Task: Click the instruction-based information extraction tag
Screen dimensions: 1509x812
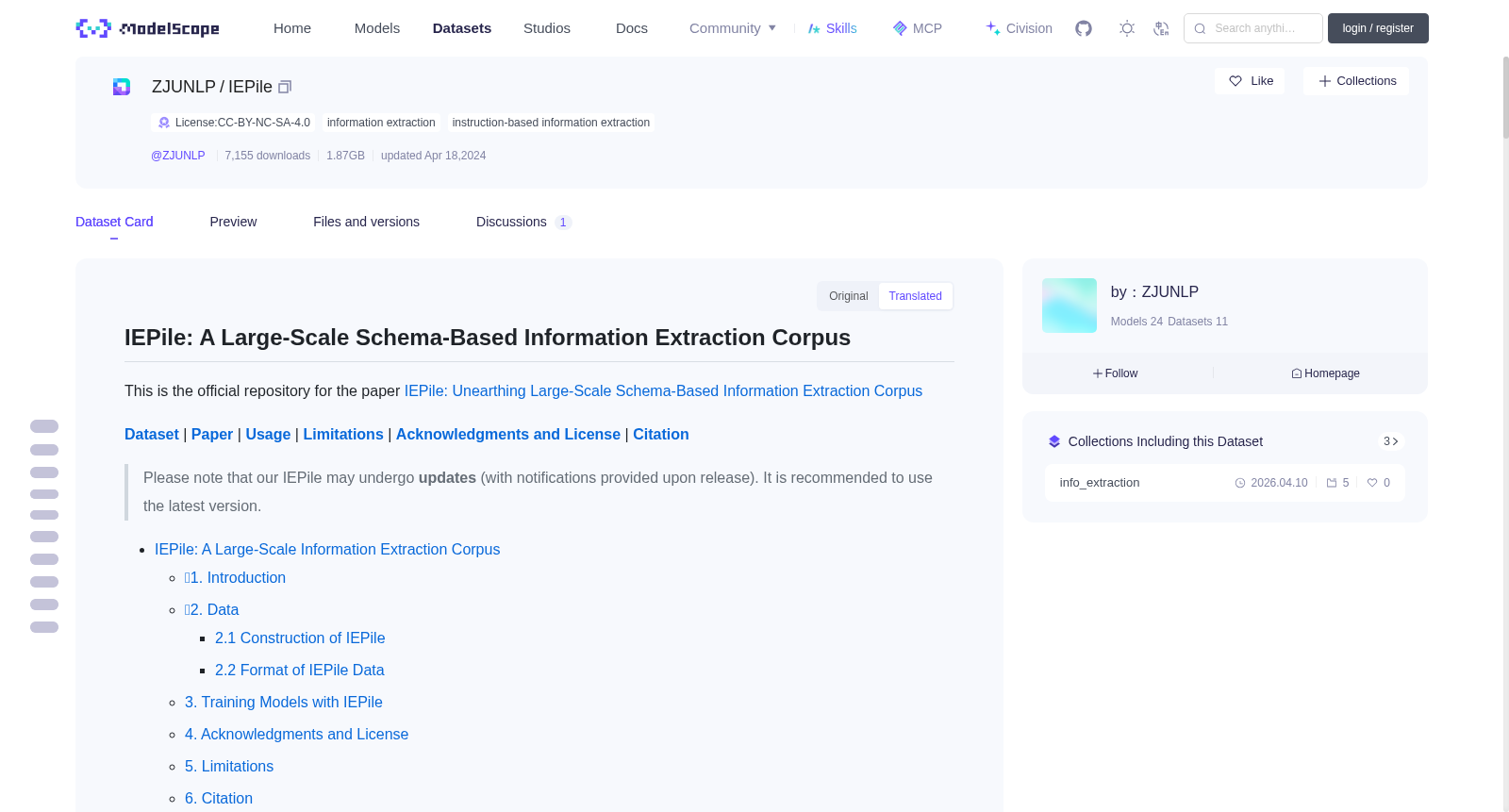Action: coord(551,123)
